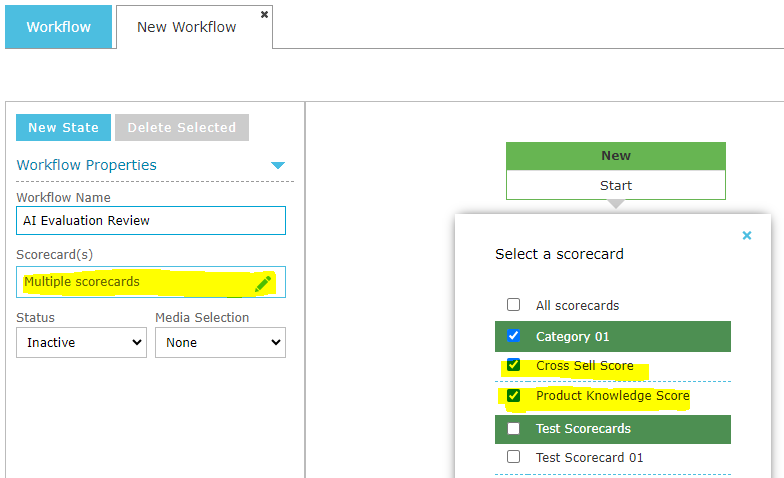Open the Media Selection dropdown
The height and width of the screenshot is (478, 784).
[220, 342]
